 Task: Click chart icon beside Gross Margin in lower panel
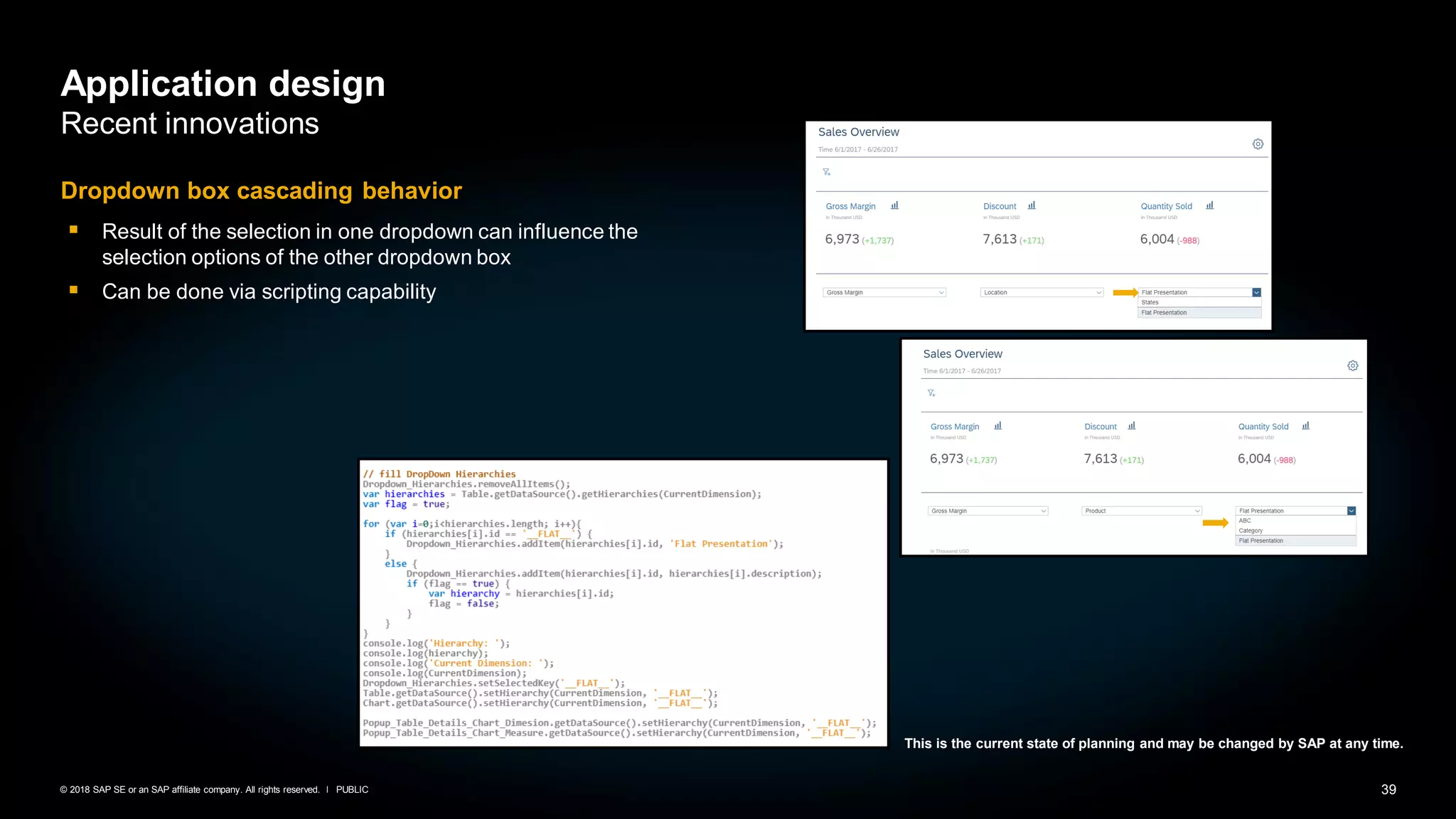click(997, 426)
